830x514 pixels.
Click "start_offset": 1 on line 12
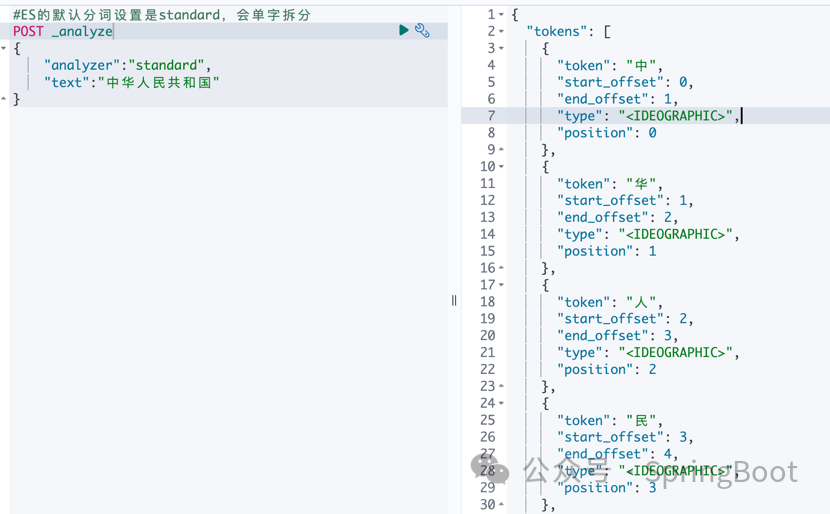(x=625, y=200)
